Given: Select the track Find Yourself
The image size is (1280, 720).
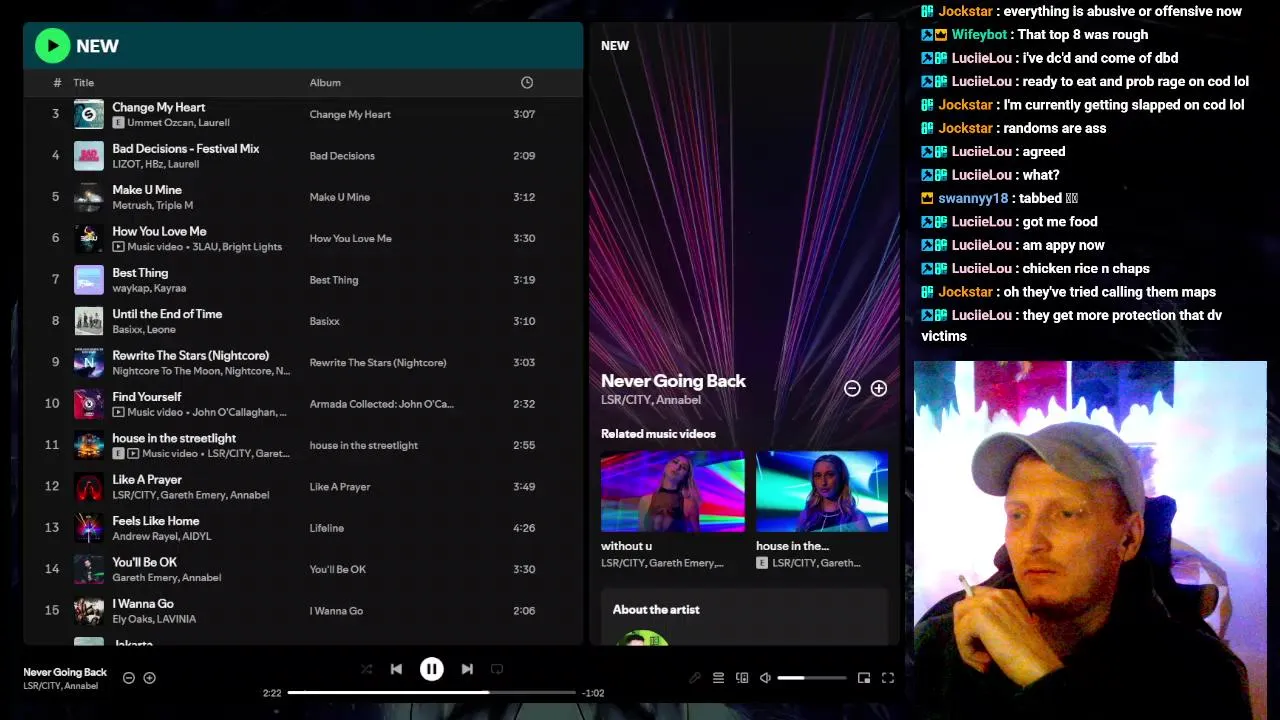Looking at the screenshot, I should coord(147,397).
